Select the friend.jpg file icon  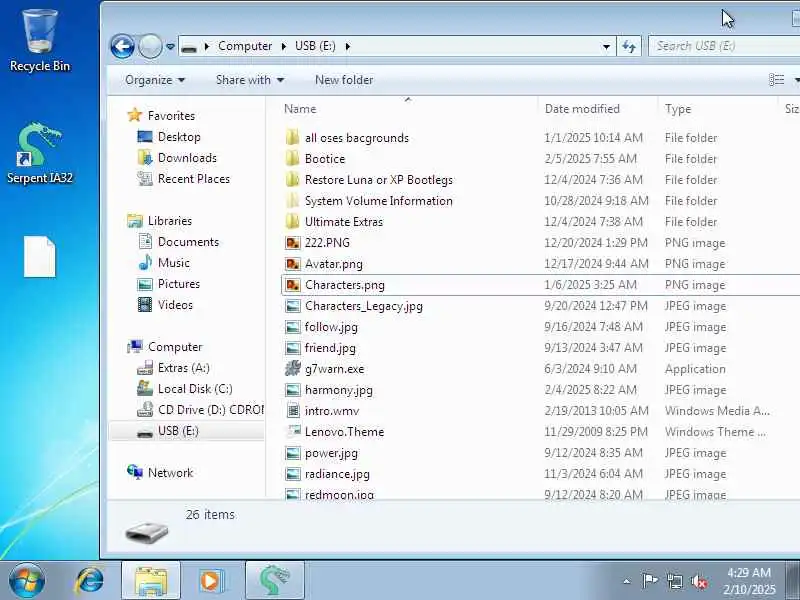[293, 347]
